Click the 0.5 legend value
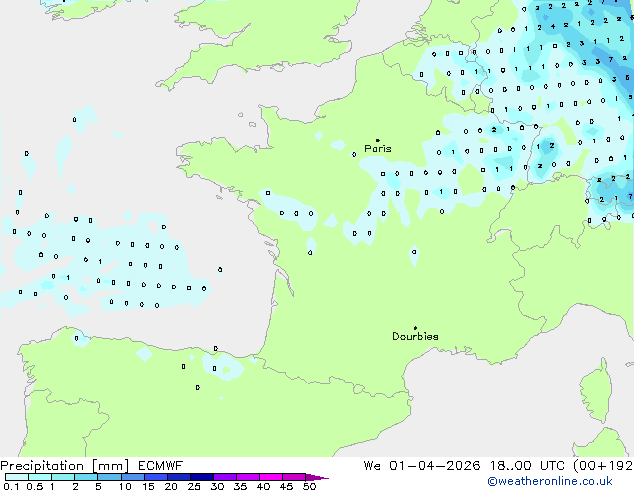 (35, 486)
